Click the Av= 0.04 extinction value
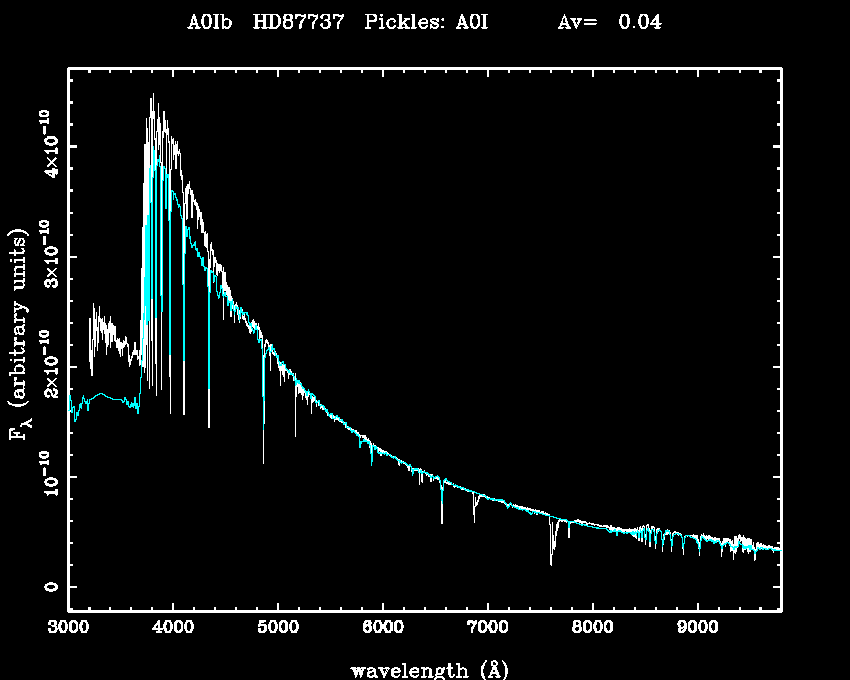The width and height of the screenshot is (850, 680). (x=609, y=23)
